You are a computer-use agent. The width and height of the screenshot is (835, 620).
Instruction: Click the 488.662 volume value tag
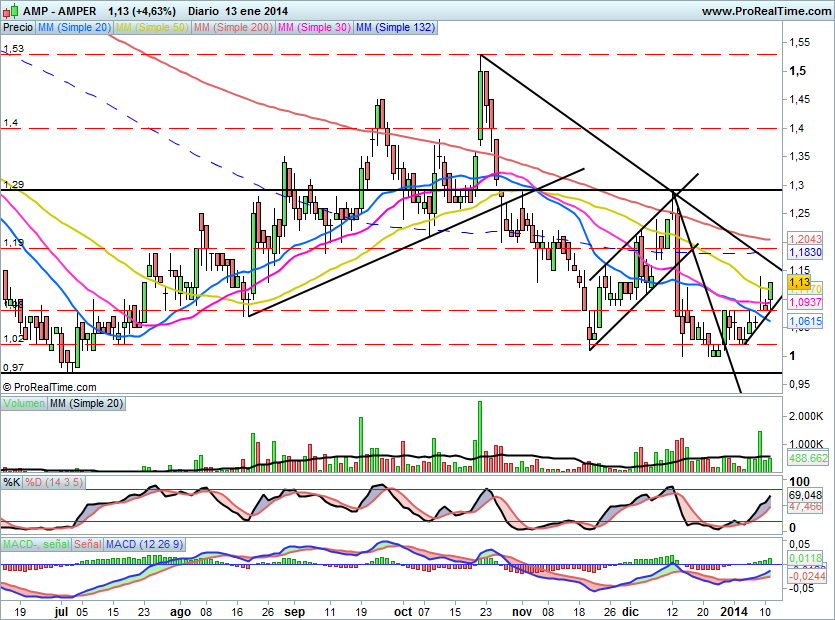click(808, 458)
